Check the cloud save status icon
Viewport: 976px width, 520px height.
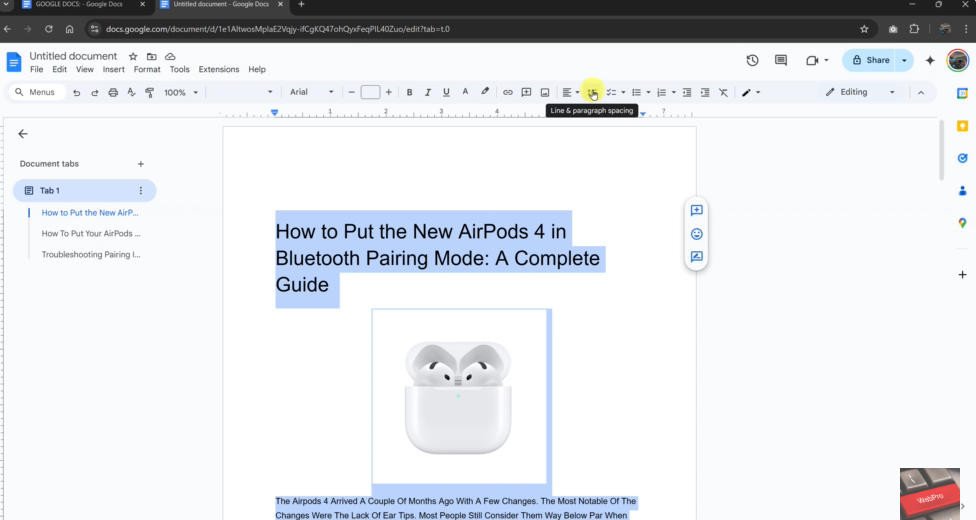point(170,56)
